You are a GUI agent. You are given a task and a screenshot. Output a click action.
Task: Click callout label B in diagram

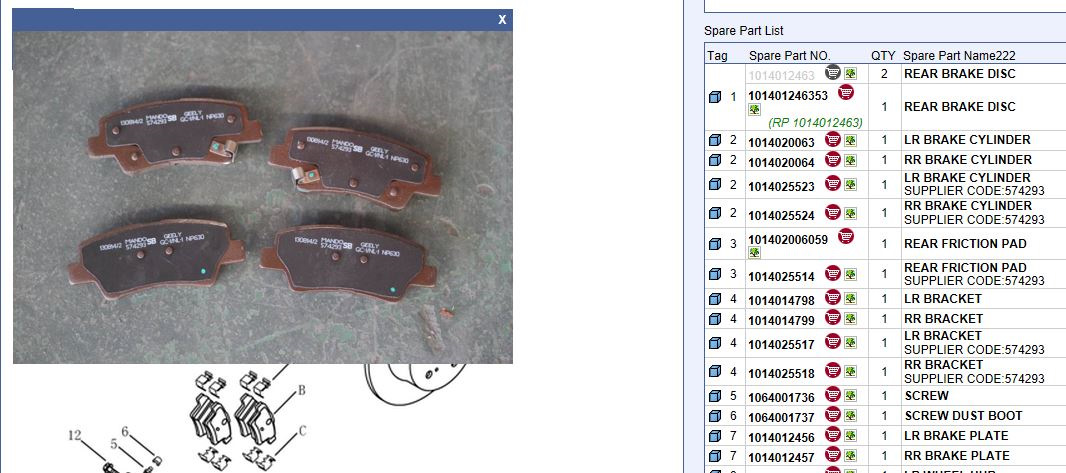(301, 391)
